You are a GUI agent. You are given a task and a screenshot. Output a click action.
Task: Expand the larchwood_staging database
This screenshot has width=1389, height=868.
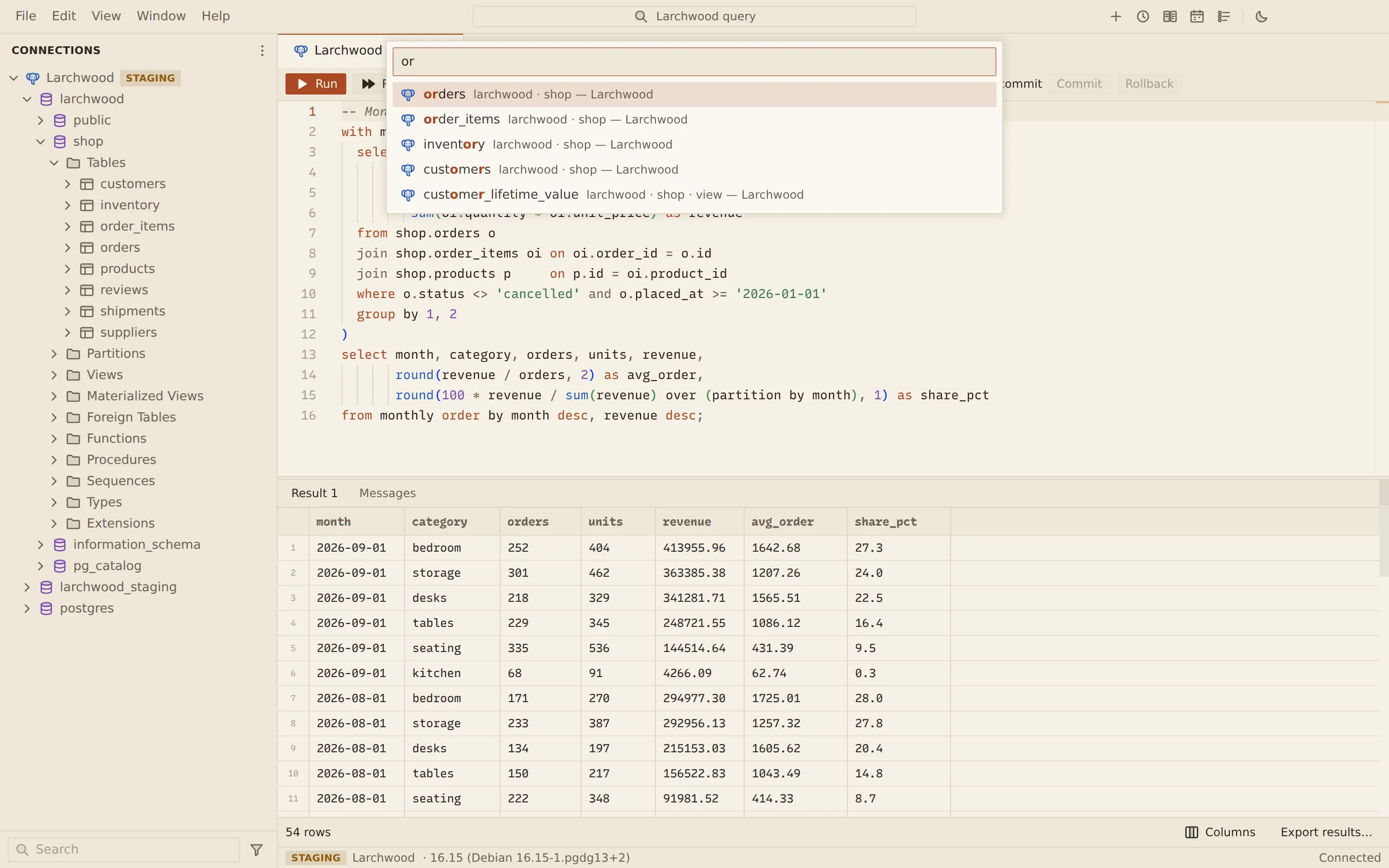pos(27,587)
